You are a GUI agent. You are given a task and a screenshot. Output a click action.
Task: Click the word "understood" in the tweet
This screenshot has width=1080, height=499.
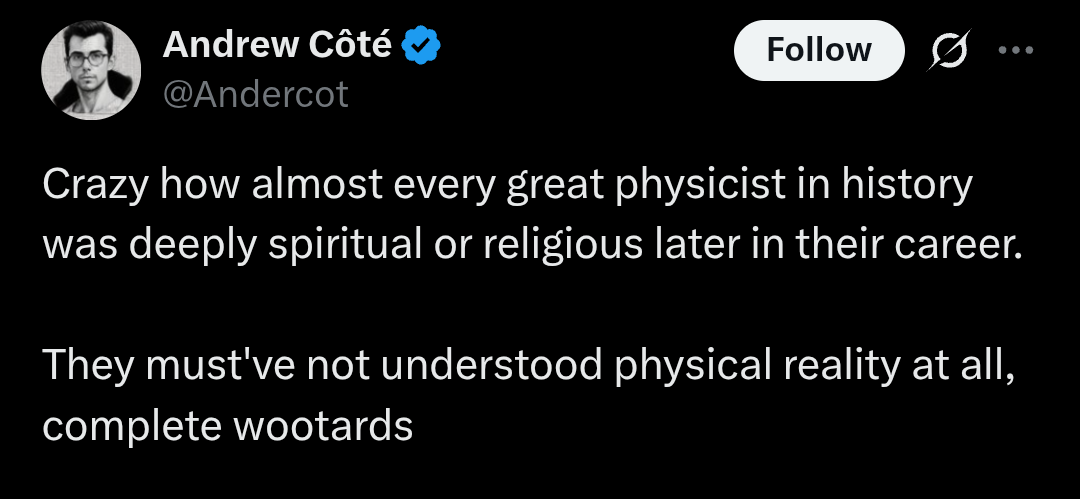click(x=493, y=367)
